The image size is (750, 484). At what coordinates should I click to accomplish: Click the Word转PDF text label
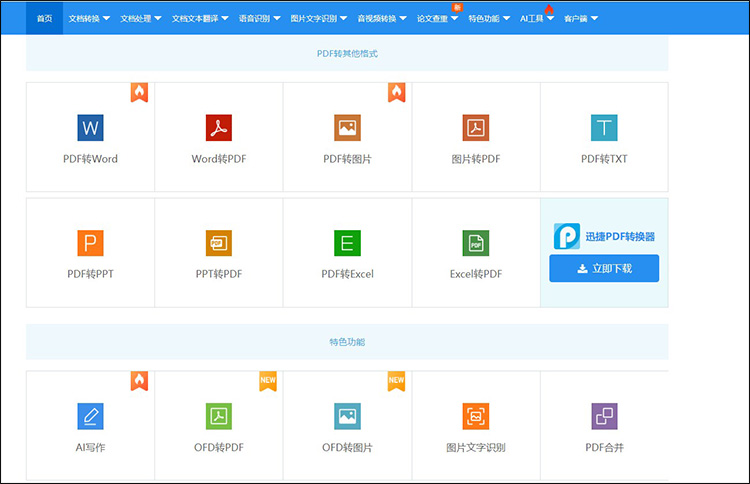pyautogui.click(x=219, y=159)
